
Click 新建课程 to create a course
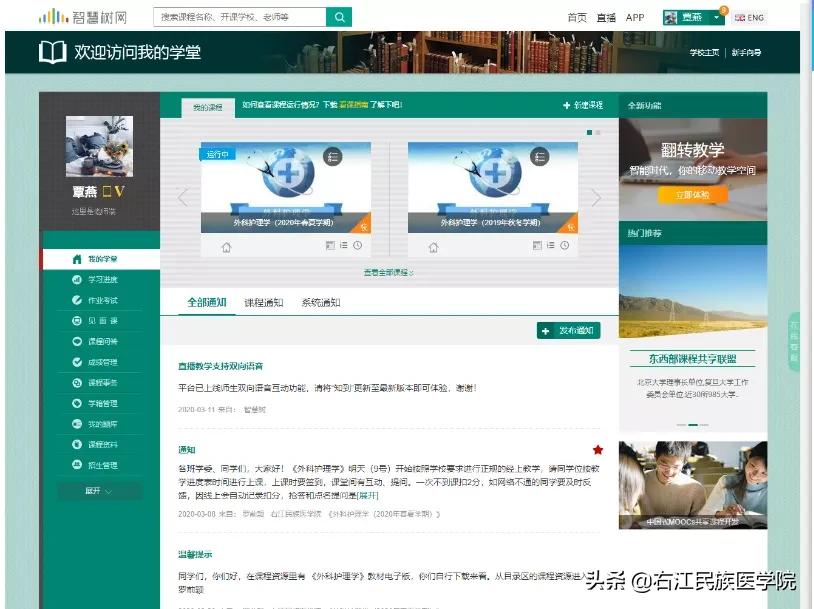coord(581,105)
